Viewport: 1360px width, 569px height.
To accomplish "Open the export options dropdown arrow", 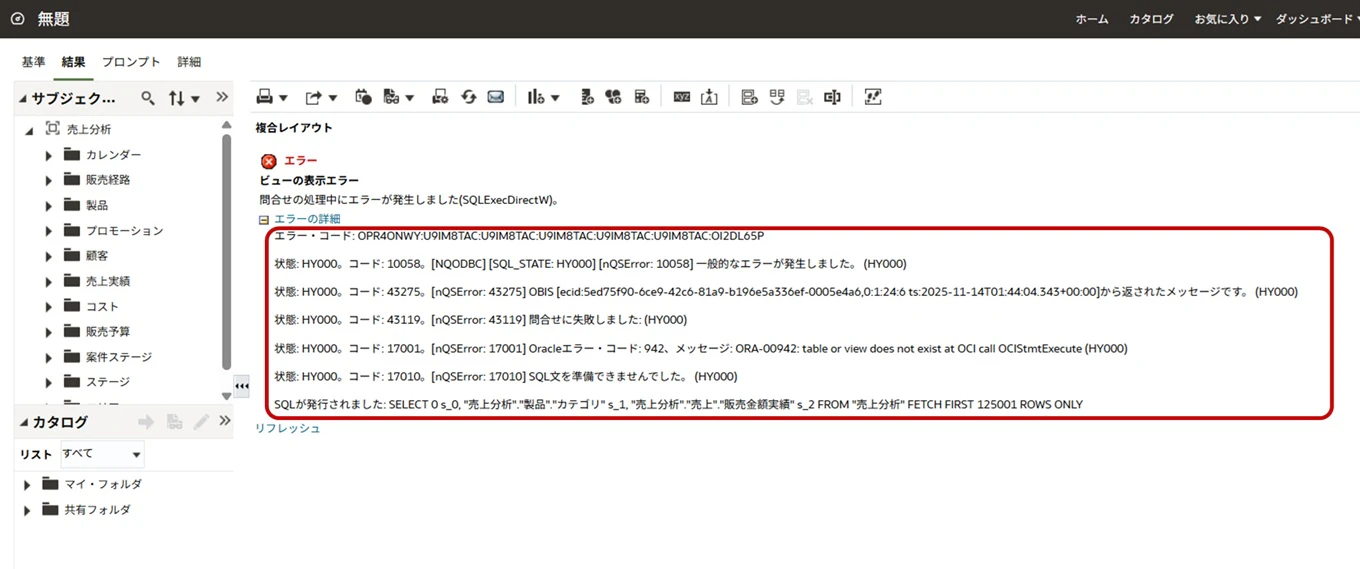I will click(333, 98).
